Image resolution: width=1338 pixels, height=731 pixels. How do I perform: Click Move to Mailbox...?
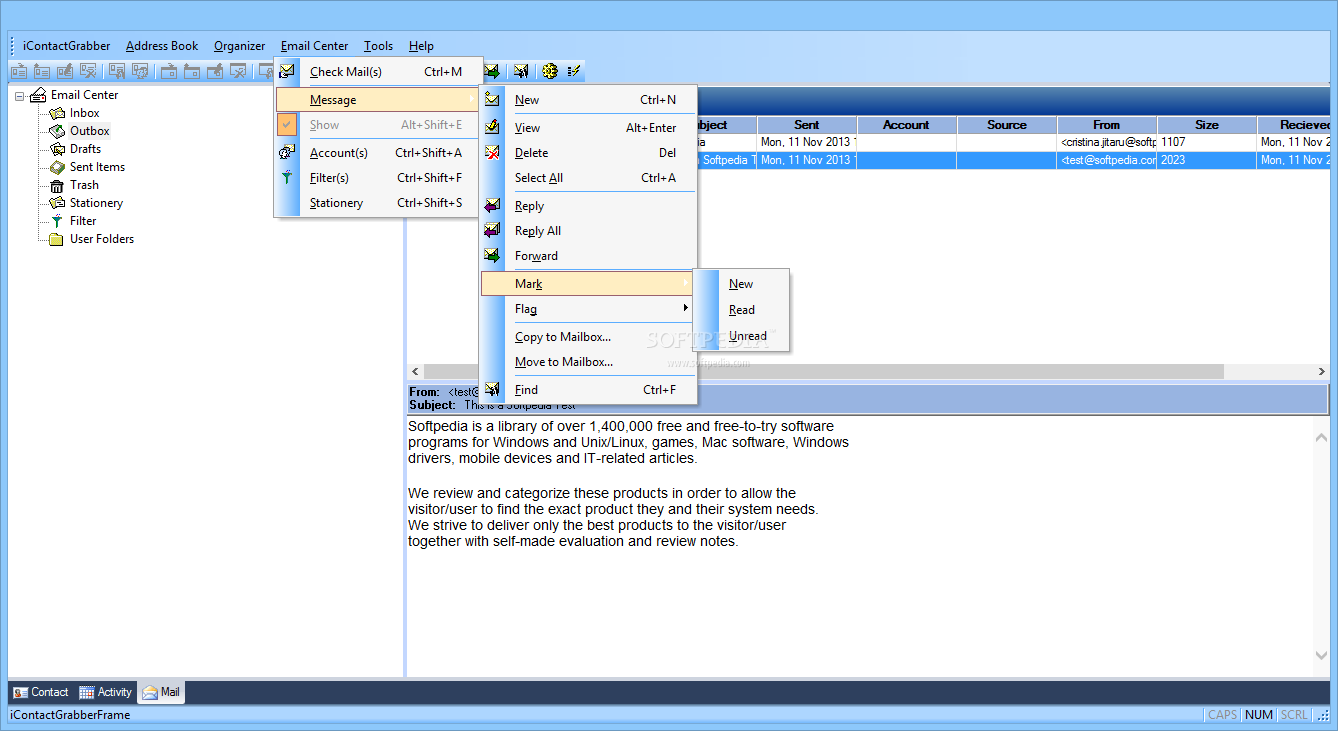tap(588, 362)
